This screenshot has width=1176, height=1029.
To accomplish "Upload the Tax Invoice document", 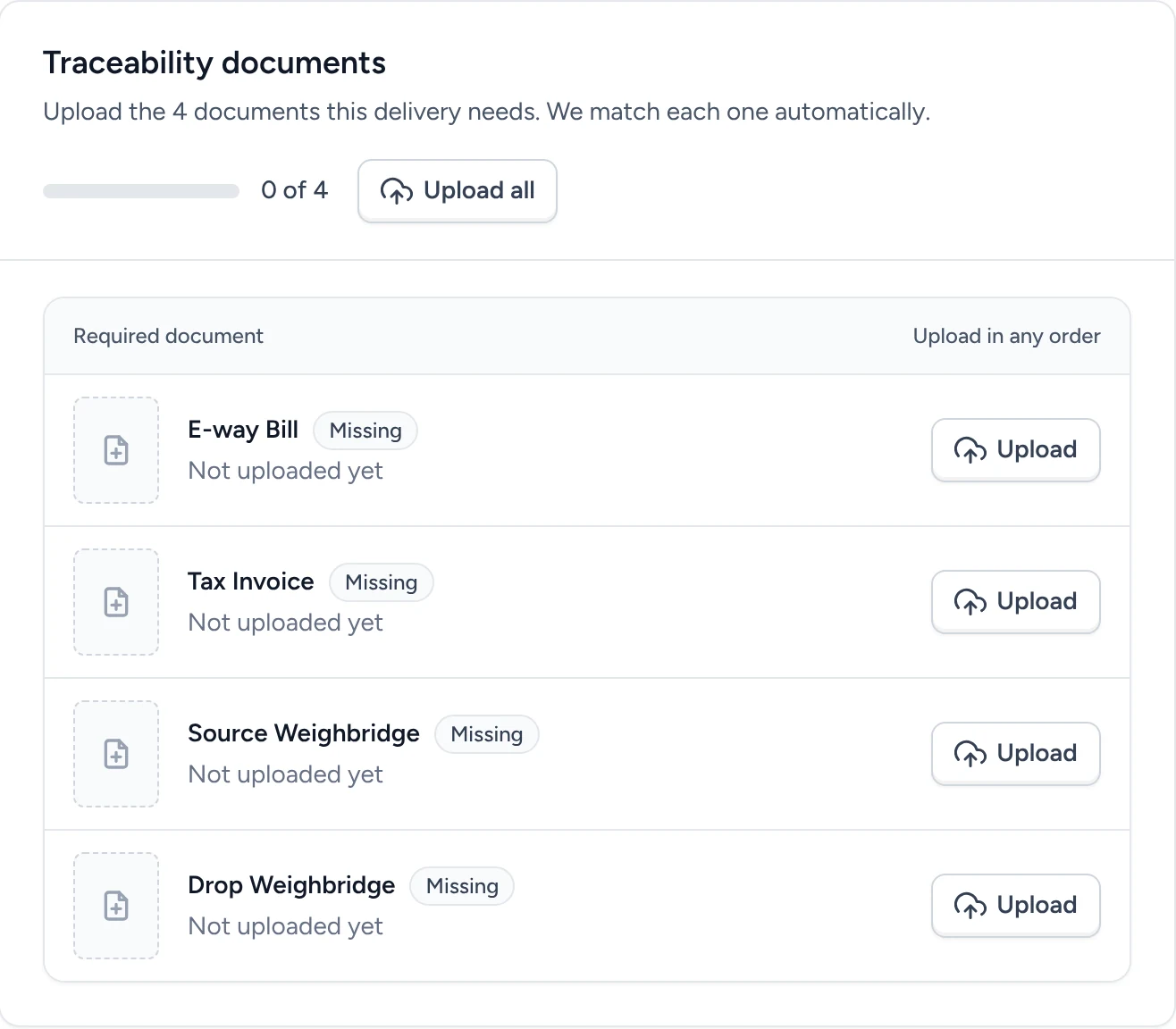I will point(1016,601).
